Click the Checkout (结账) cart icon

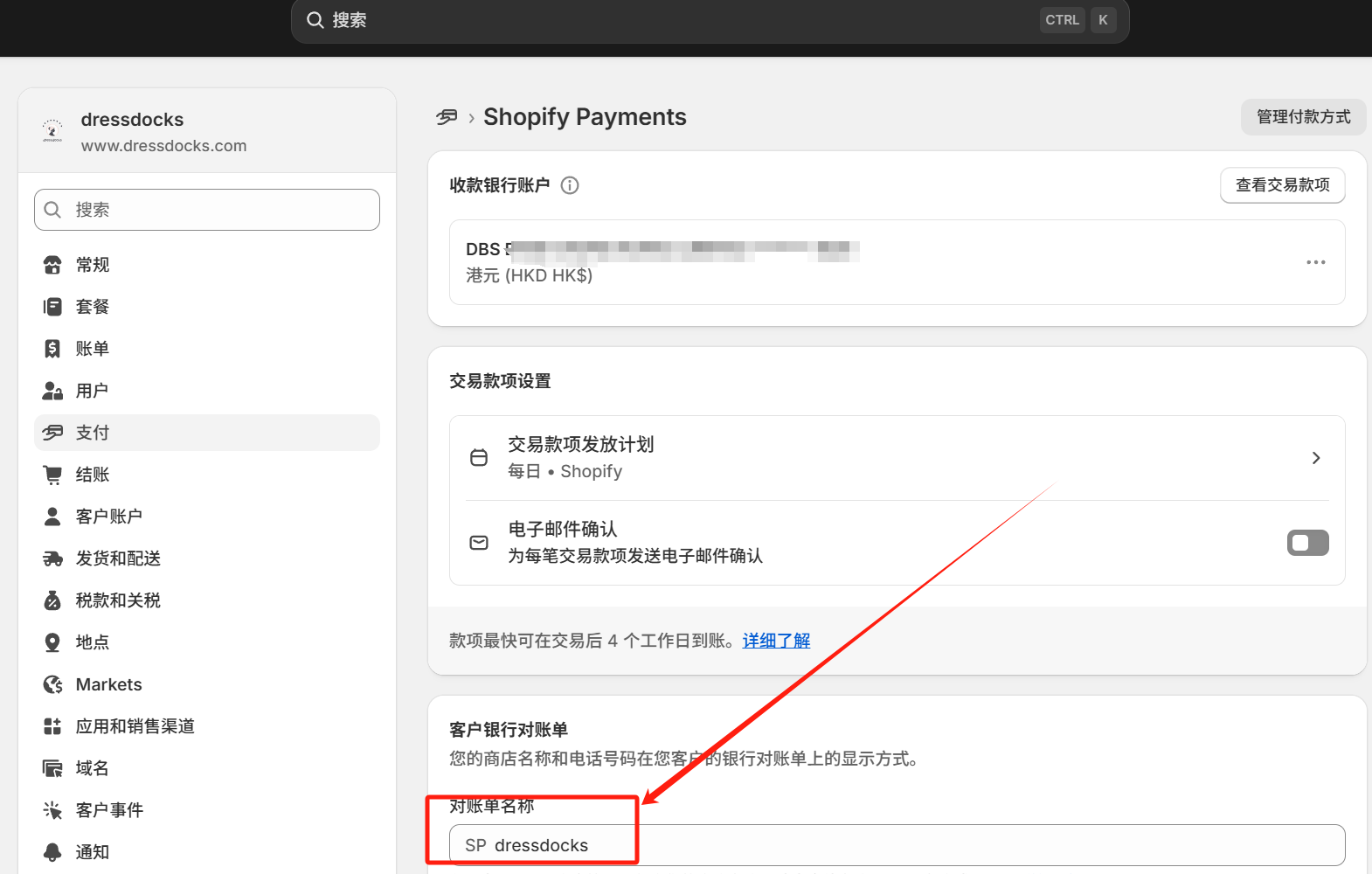click(x=52, y=475)
